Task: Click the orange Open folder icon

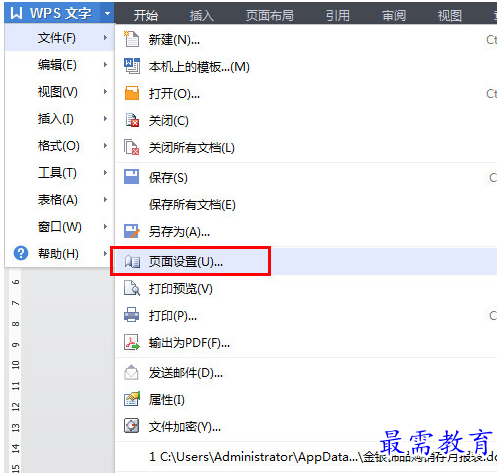Action: tap(132, 93)
